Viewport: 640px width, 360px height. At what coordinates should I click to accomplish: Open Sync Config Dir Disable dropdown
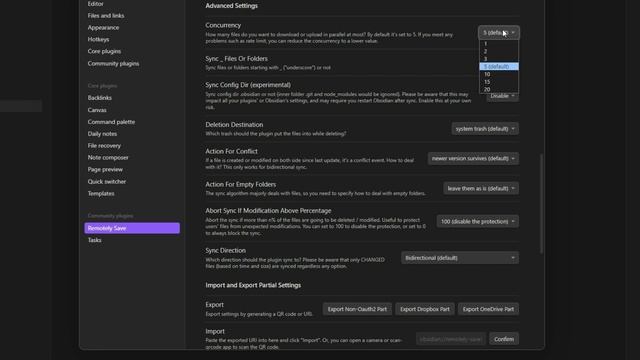click(502, 96)
